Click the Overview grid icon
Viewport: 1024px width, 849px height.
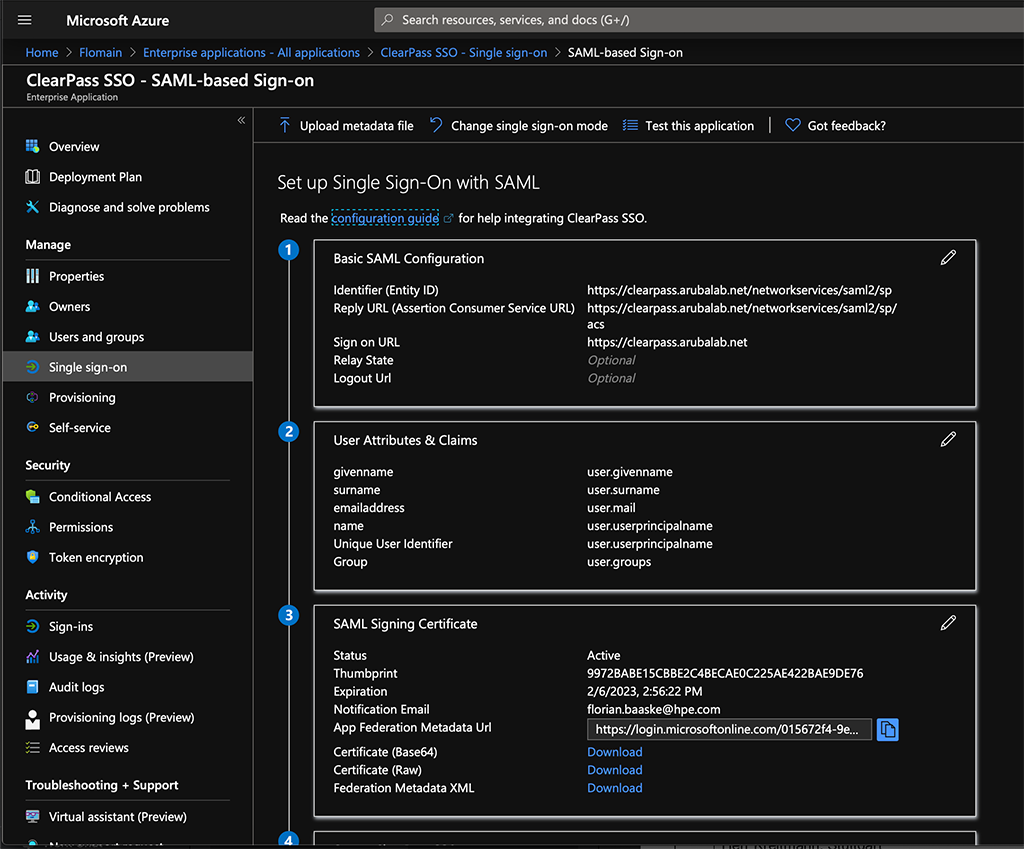point(32,146)
